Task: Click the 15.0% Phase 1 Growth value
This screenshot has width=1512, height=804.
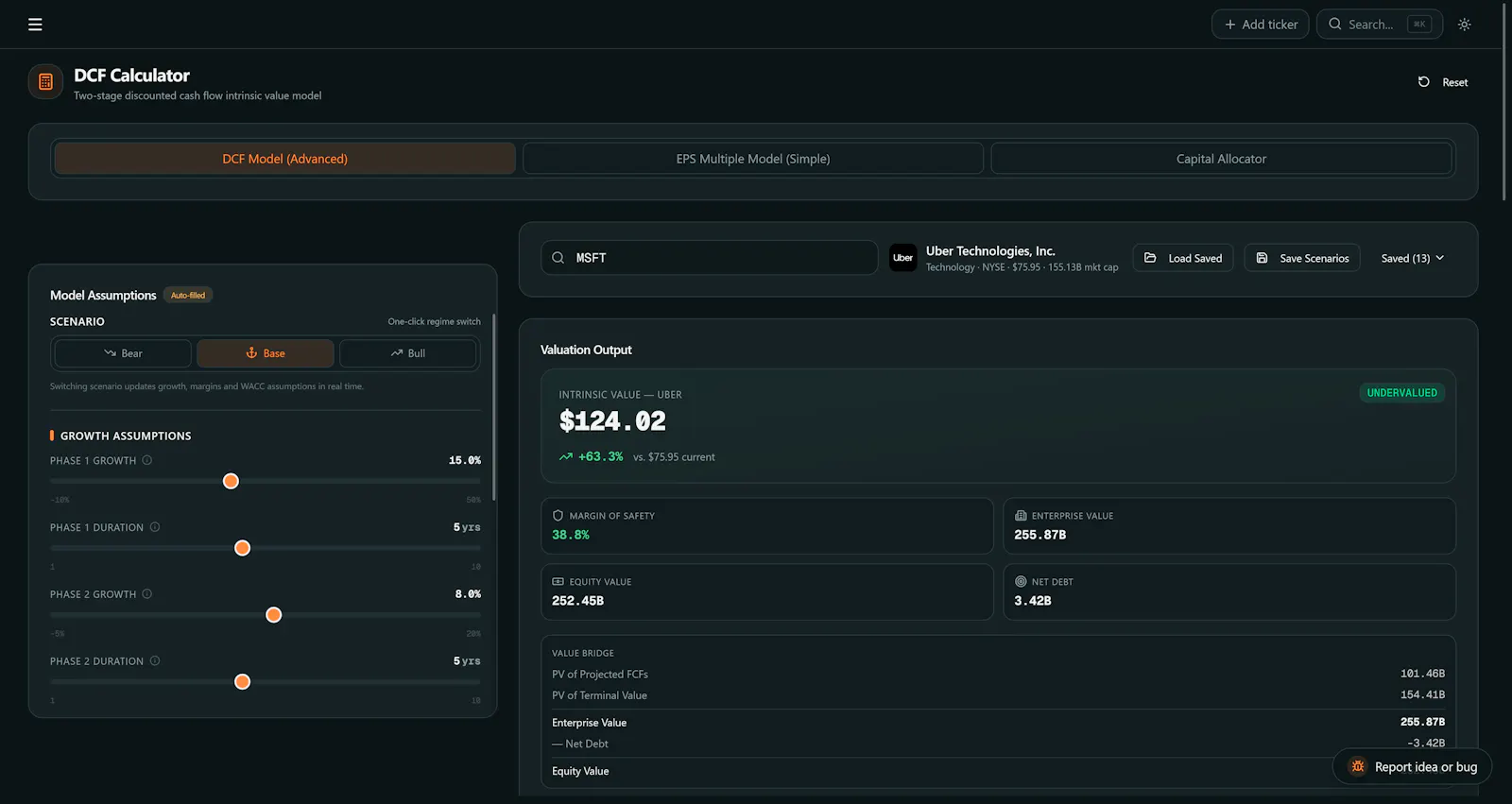Action: (465, 461)
